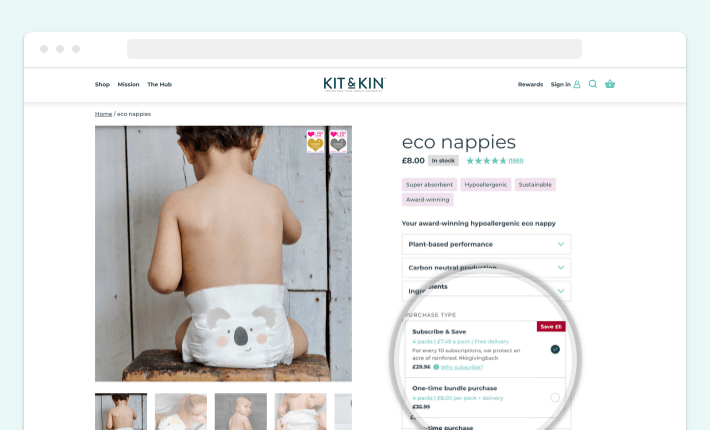Screen dimensions: 710x430
Task: Click the Sign in user icon
Action: pos(577,84)
